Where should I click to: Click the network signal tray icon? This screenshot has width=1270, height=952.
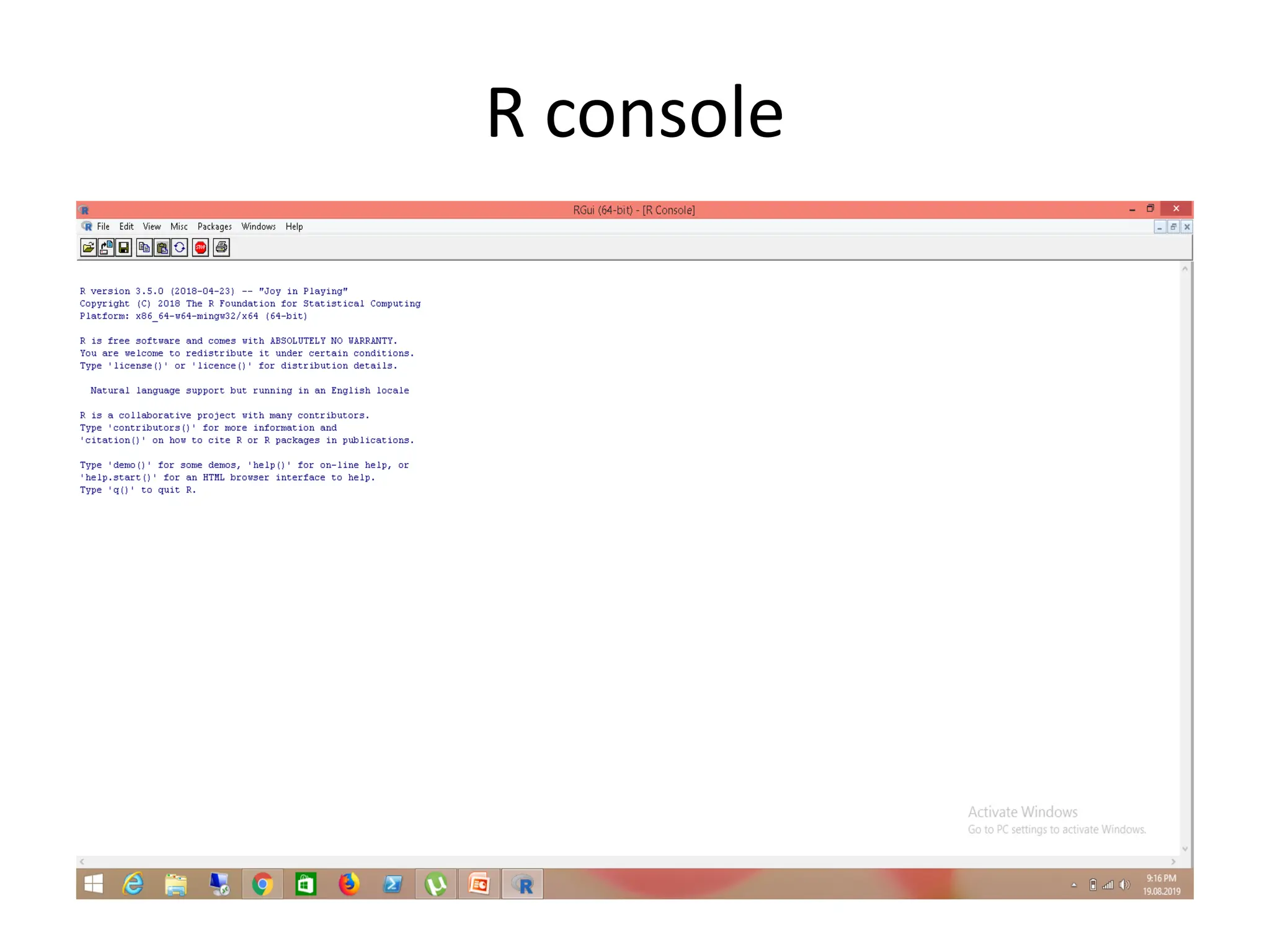1108,885
